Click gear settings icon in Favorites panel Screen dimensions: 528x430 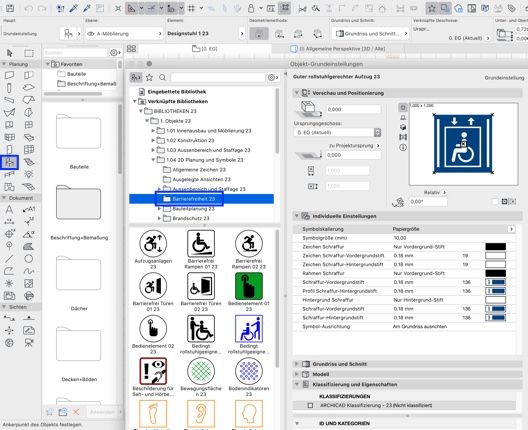tap(115, 53)
